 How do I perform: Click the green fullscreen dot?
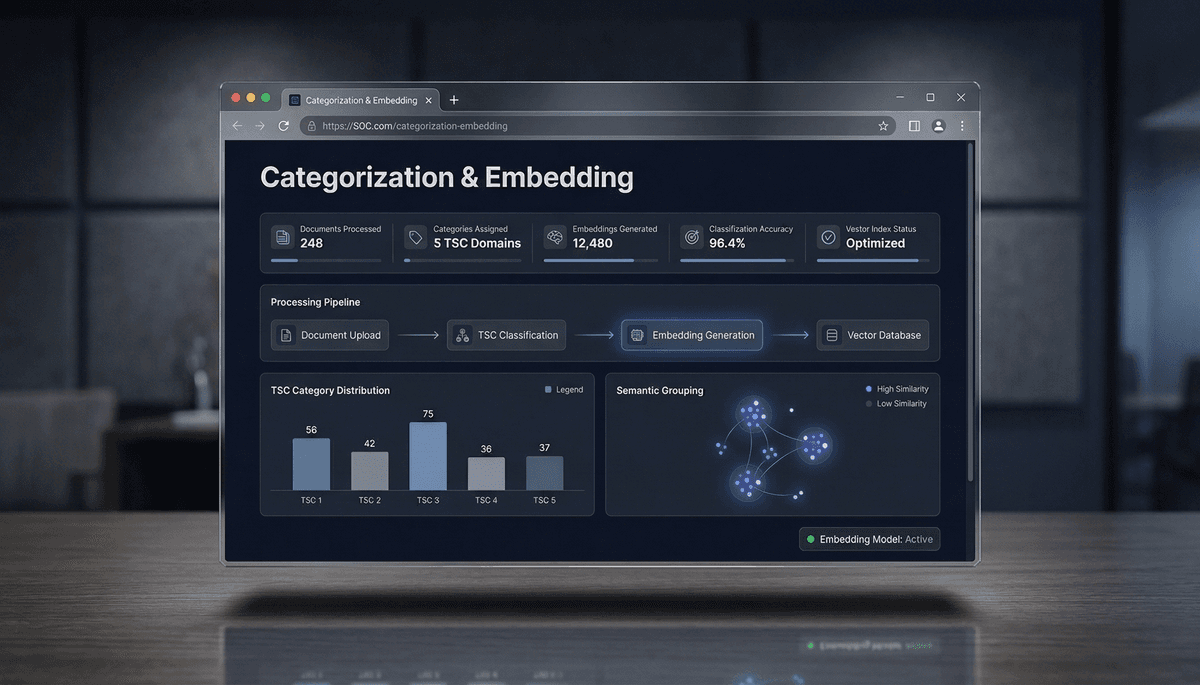coord(266,98)
